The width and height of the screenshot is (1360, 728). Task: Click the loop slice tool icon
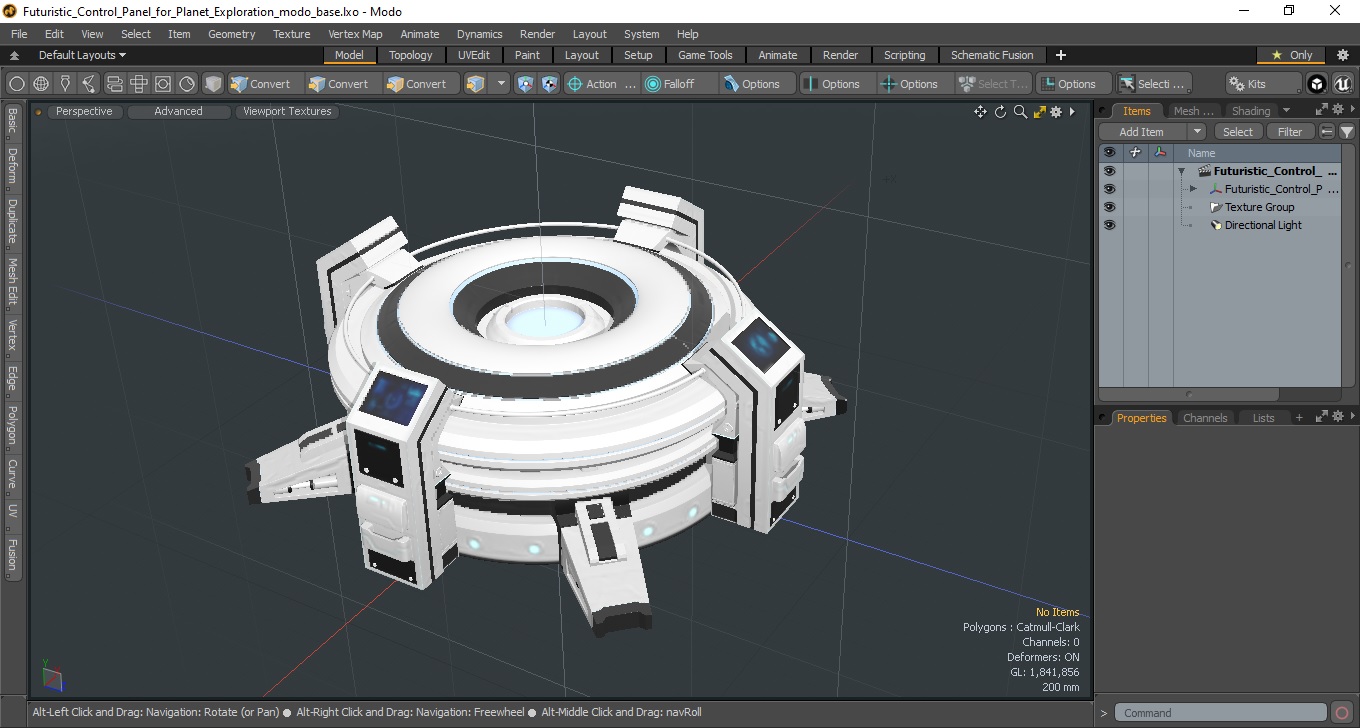[114, 84]
